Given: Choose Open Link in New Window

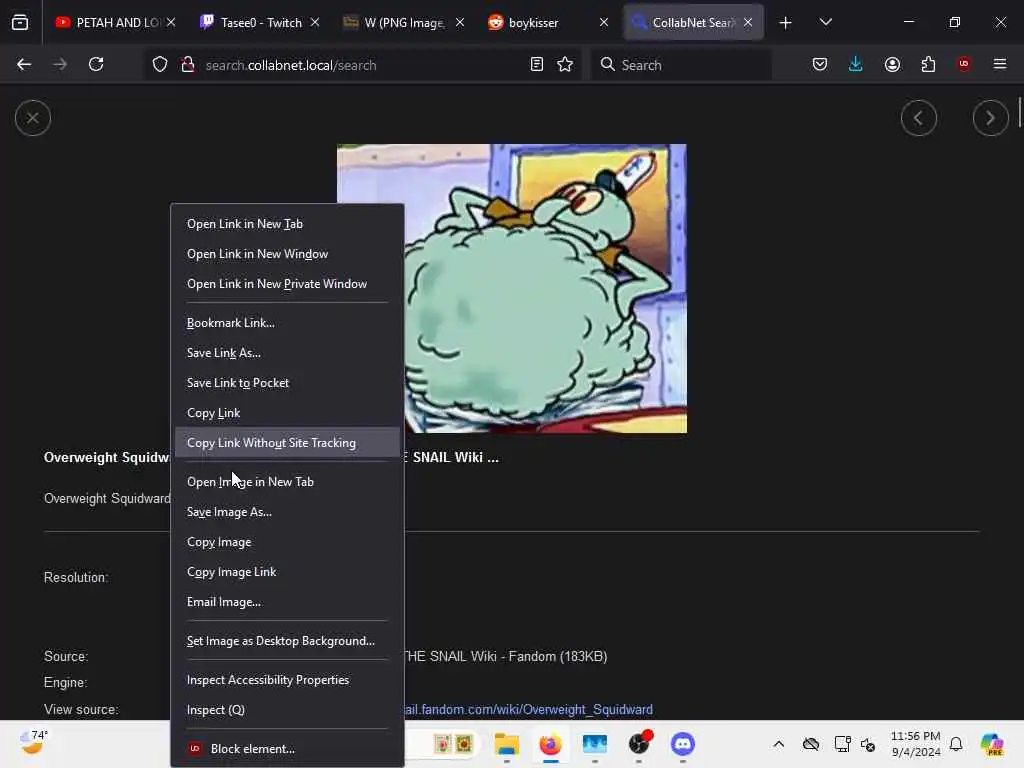Looking at the screenshot, I should tap(287, 254).
